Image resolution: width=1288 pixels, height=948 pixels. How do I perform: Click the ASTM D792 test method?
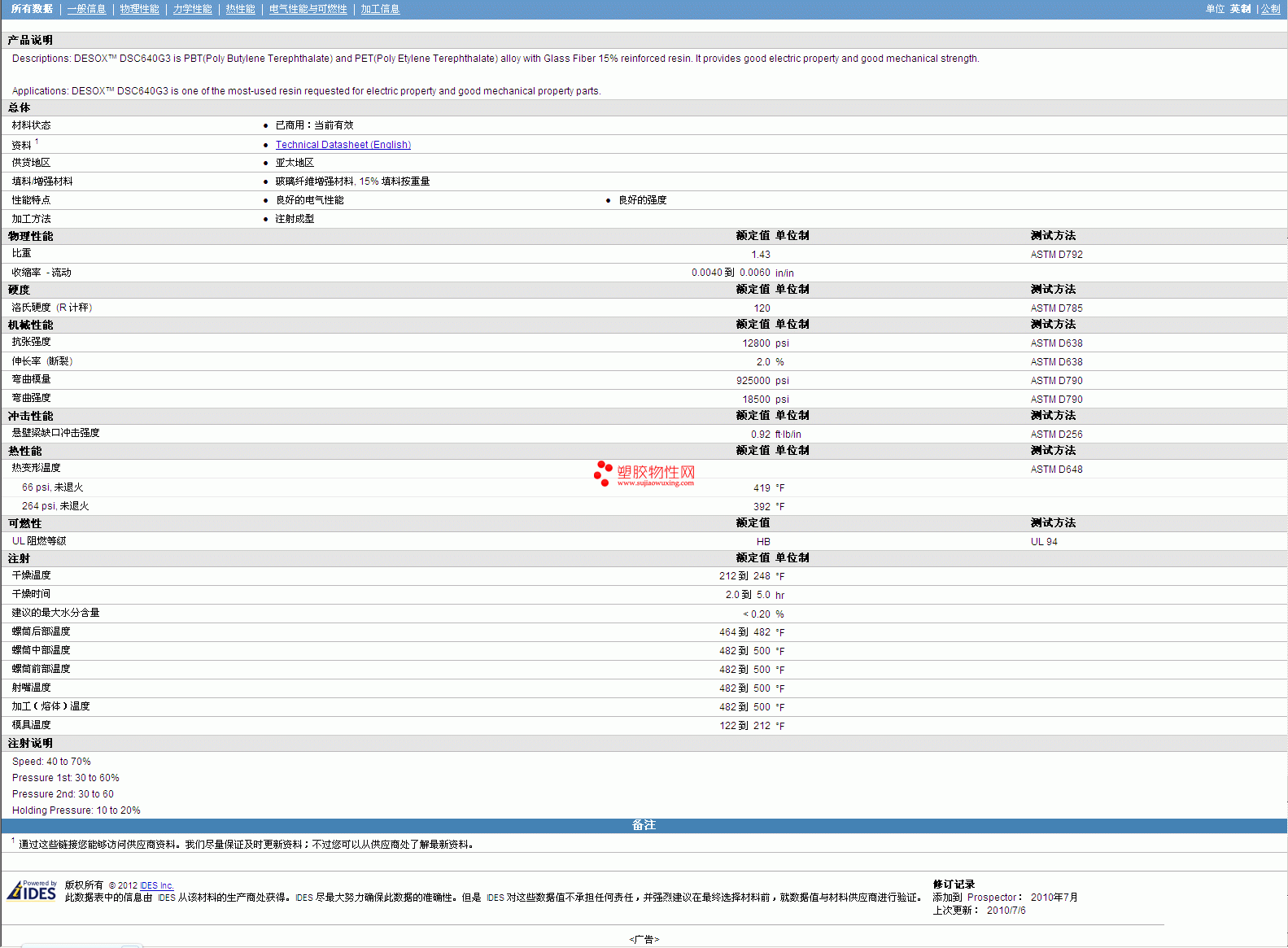click(x=1056, y=255)
